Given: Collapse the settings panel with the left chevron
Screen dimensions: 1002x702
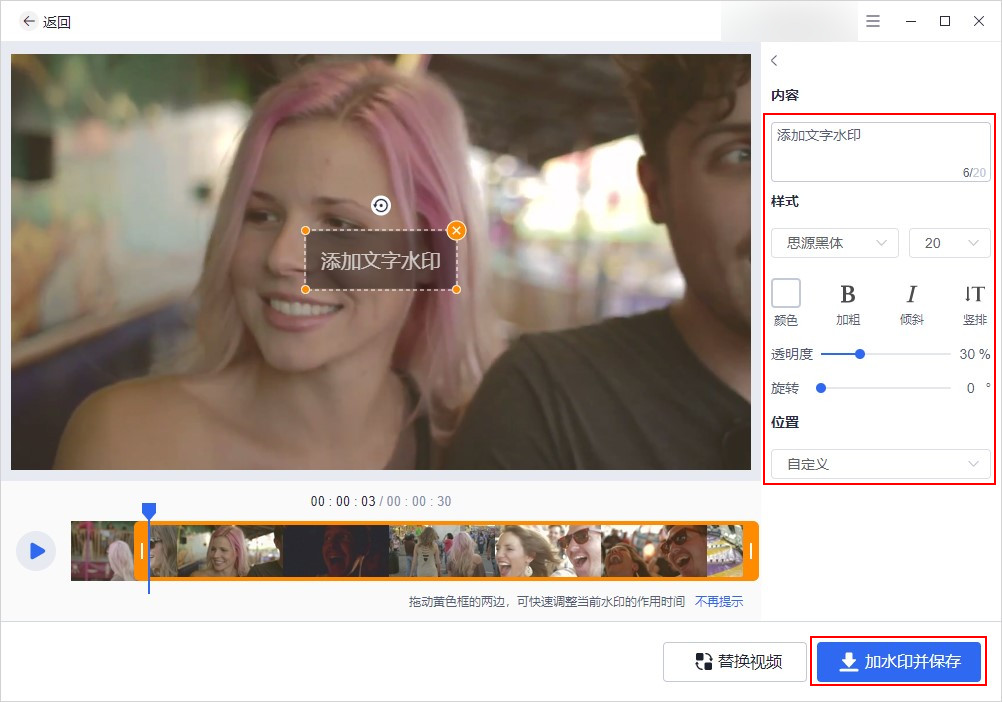Looking at the screenshot, I should [775, 60].
